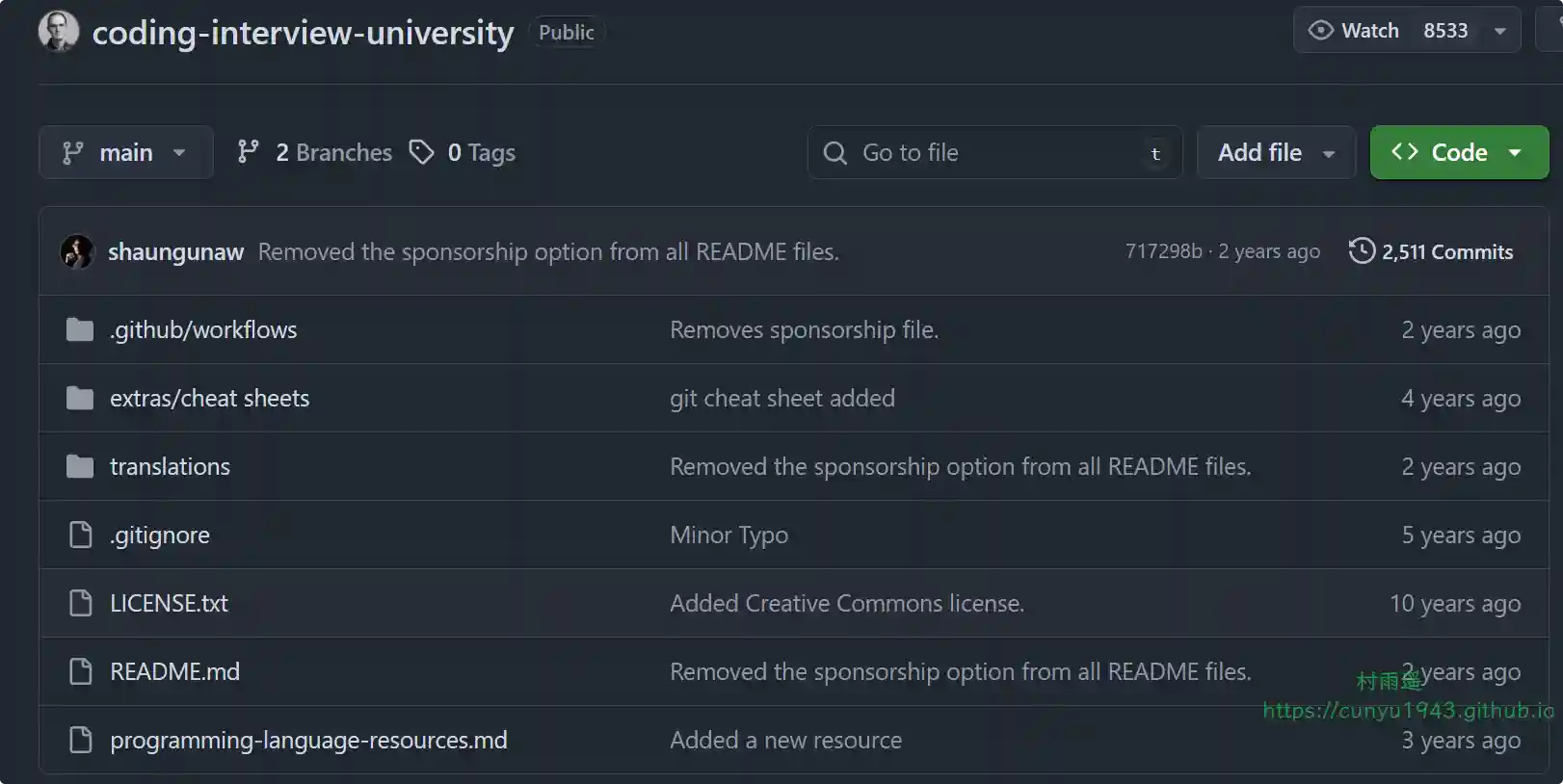This screenshot has width=1563, height=784.
Task: Click the translations folder icon
Action: point(80,467)
